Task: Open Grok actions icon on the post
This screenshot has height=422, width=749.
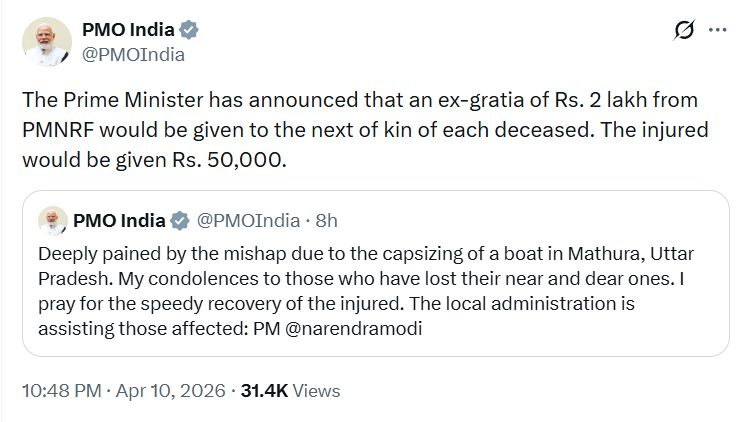Action: coord(684,31)
